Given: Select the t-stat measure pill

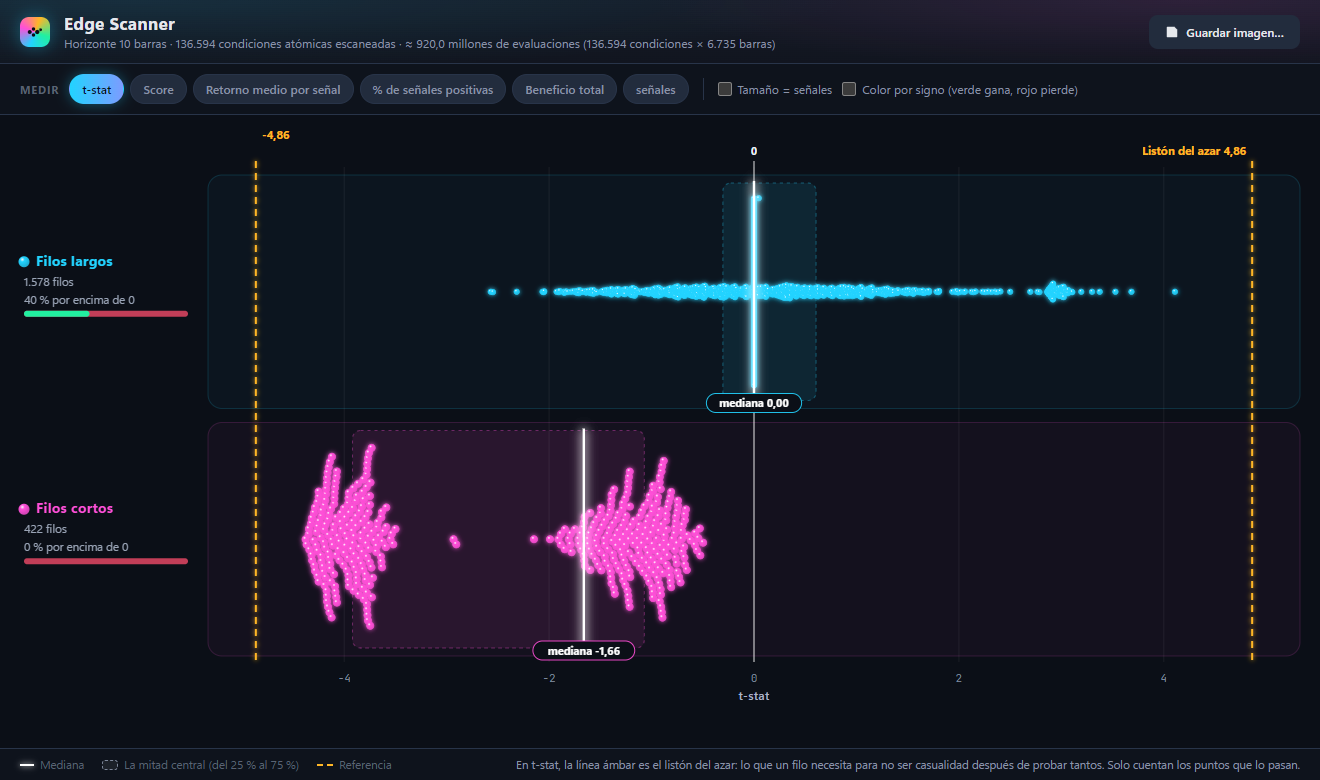Looking at the screenshot, I should tap(97, 89).
